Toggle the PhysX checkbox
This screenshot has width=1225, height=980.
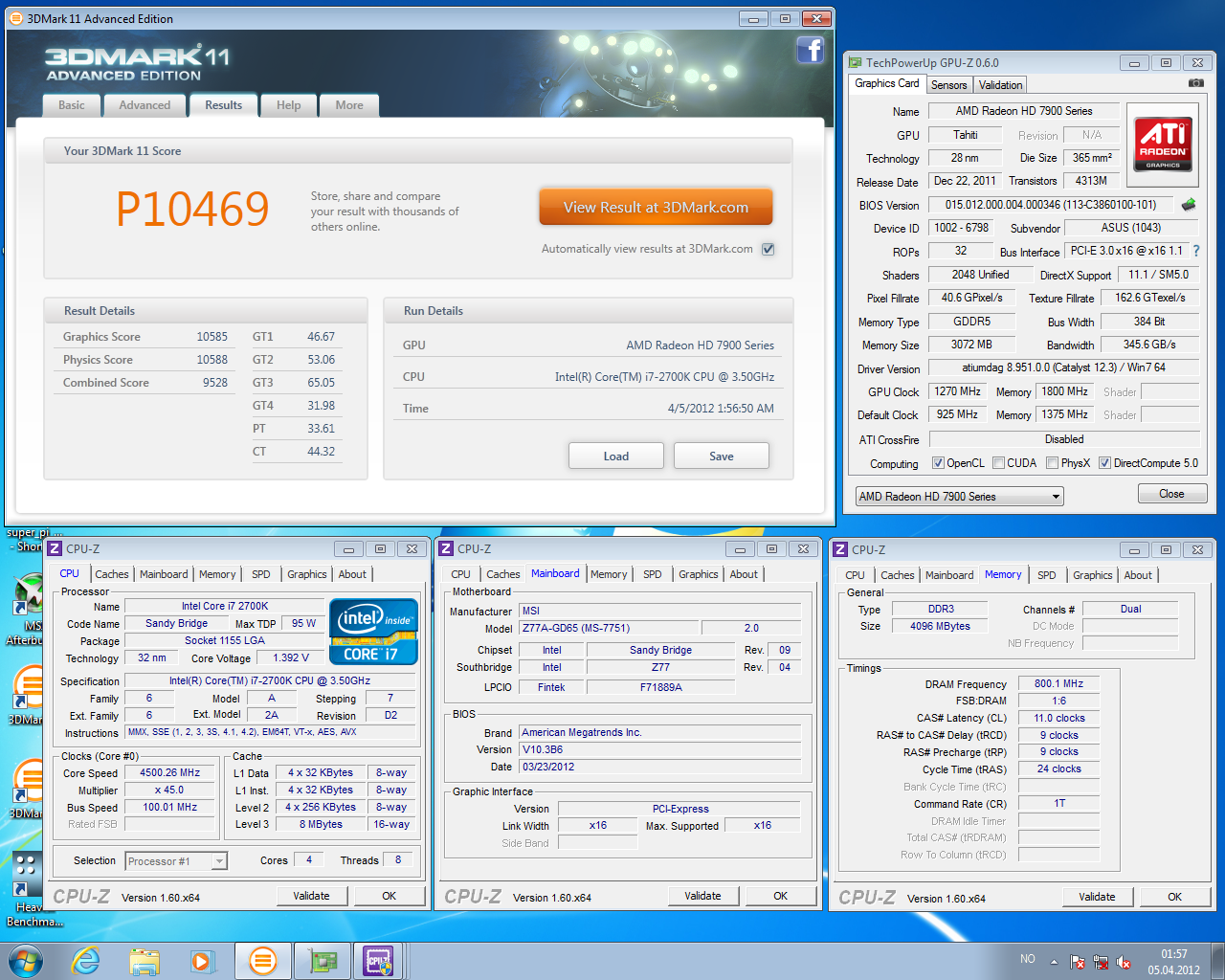pos(1052,463)
